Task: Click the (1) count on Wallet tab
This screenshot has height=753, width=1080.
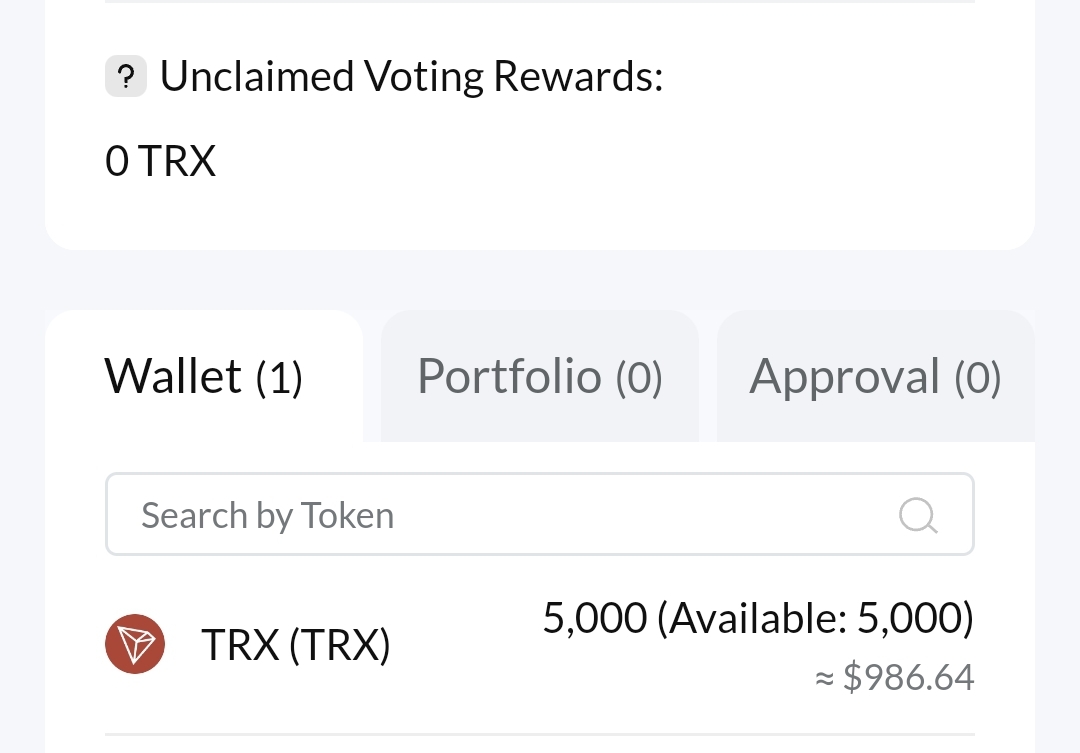Action: click(x=279, y=379)
